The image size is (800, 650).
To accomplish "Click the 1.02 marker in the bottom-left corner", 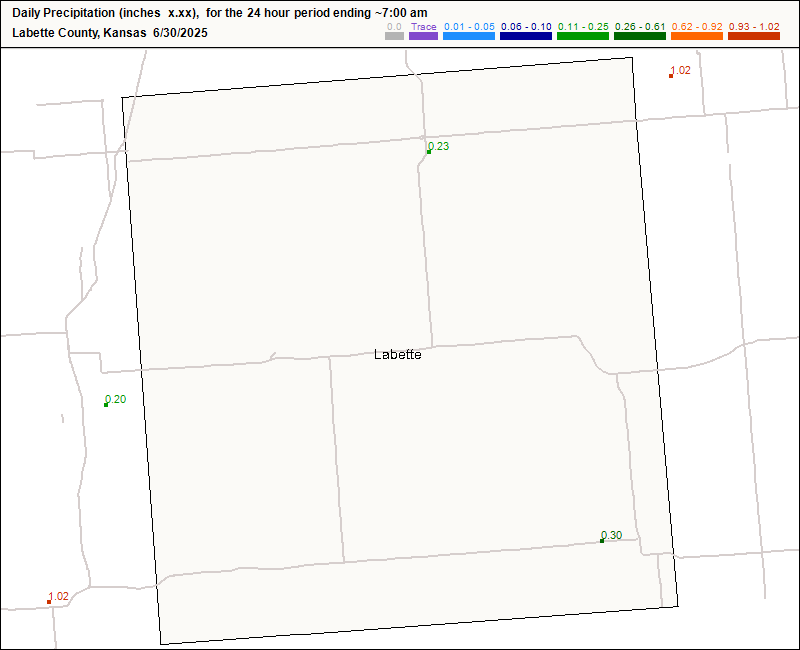I will [x=49, y=602].
